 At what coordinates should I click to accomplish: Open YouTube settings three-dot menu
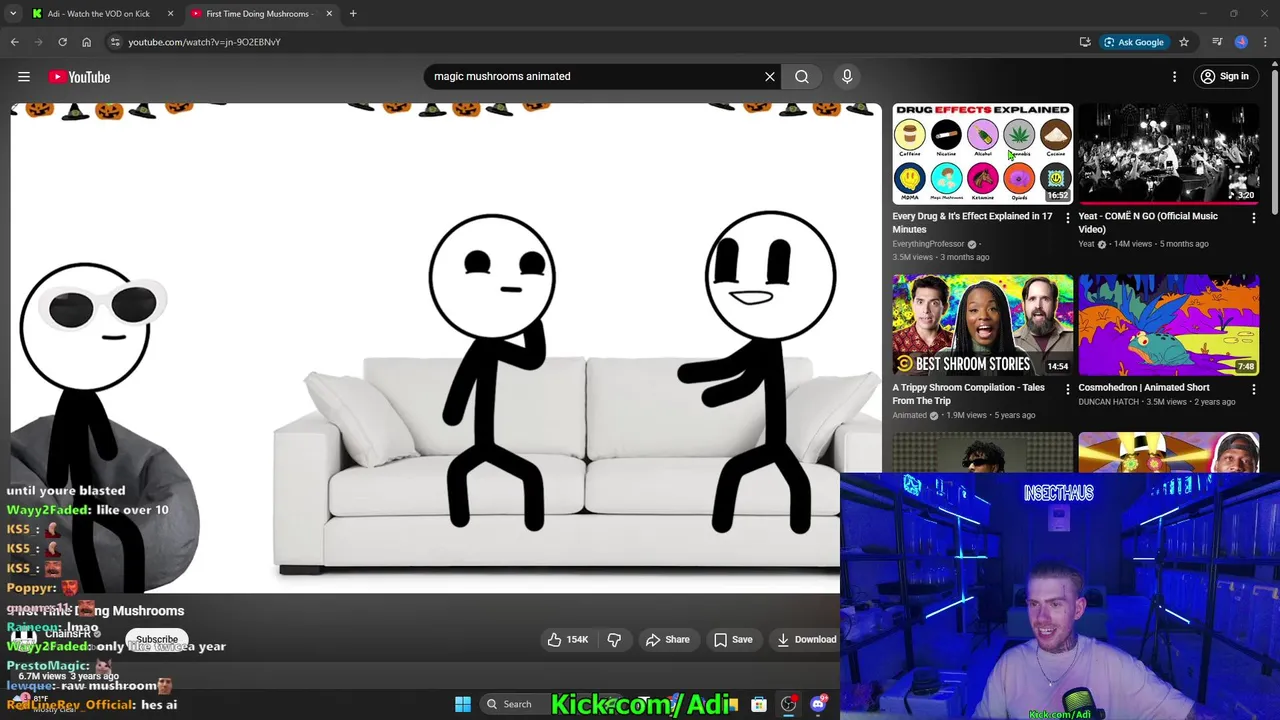pyautogui.click(x=1175, y=76)
